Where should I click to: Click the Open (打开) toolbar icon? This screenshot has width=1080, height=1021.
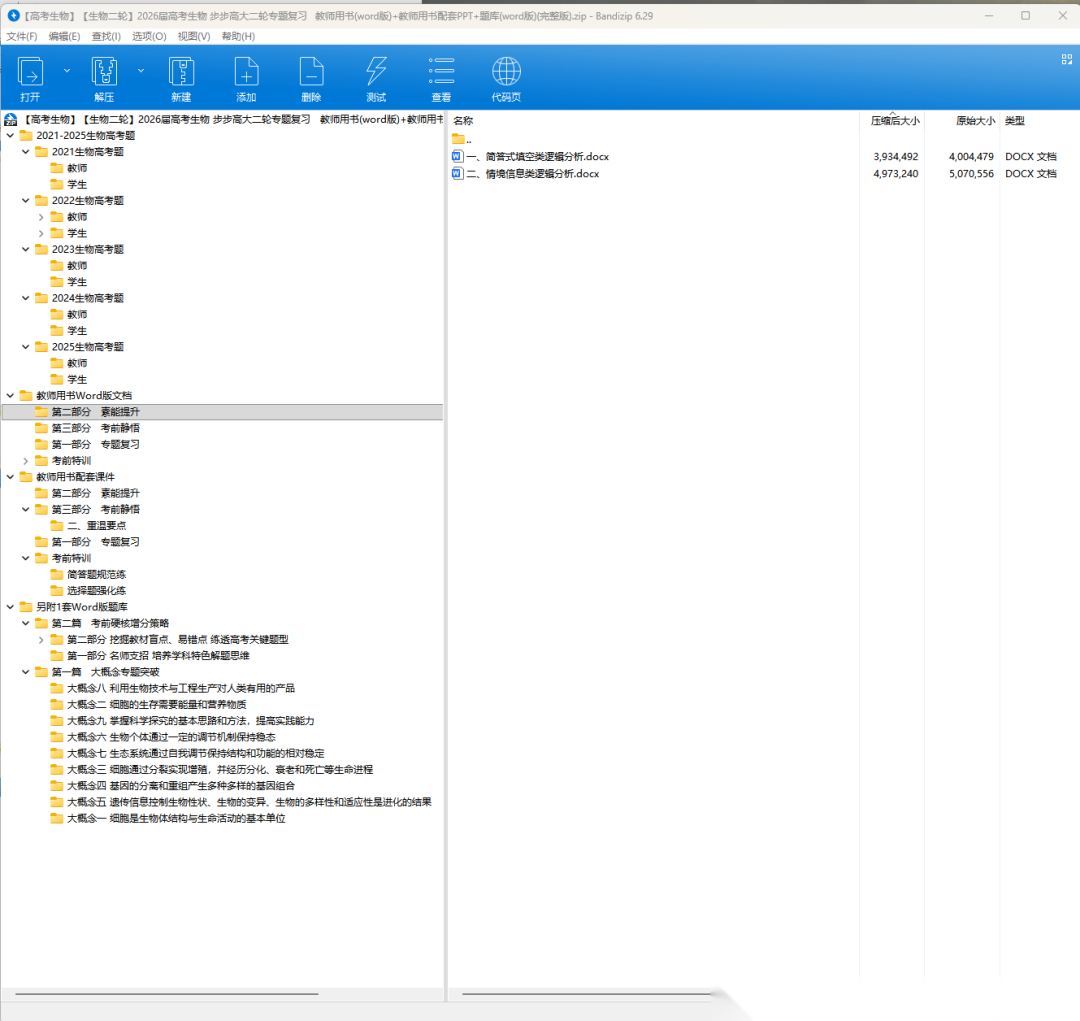pos(30,73)
